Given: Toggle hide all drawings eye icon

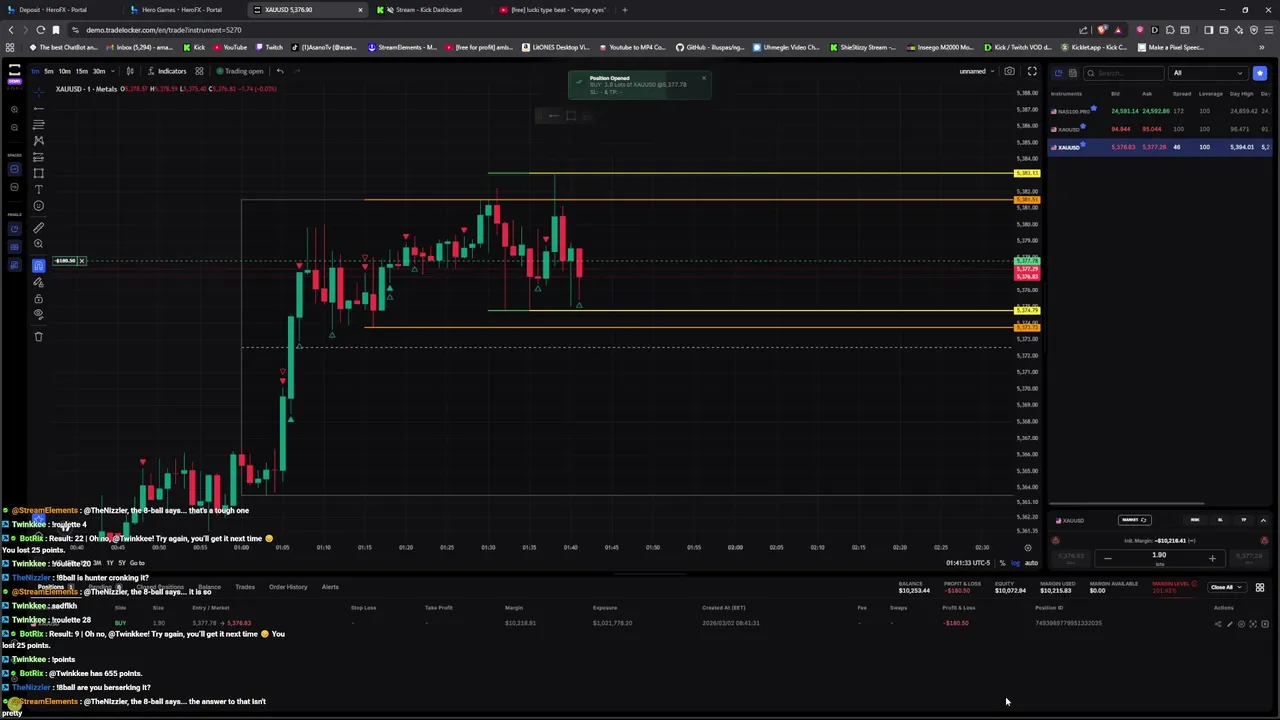Looking at the screenshot, I should (x=38, y=314).
